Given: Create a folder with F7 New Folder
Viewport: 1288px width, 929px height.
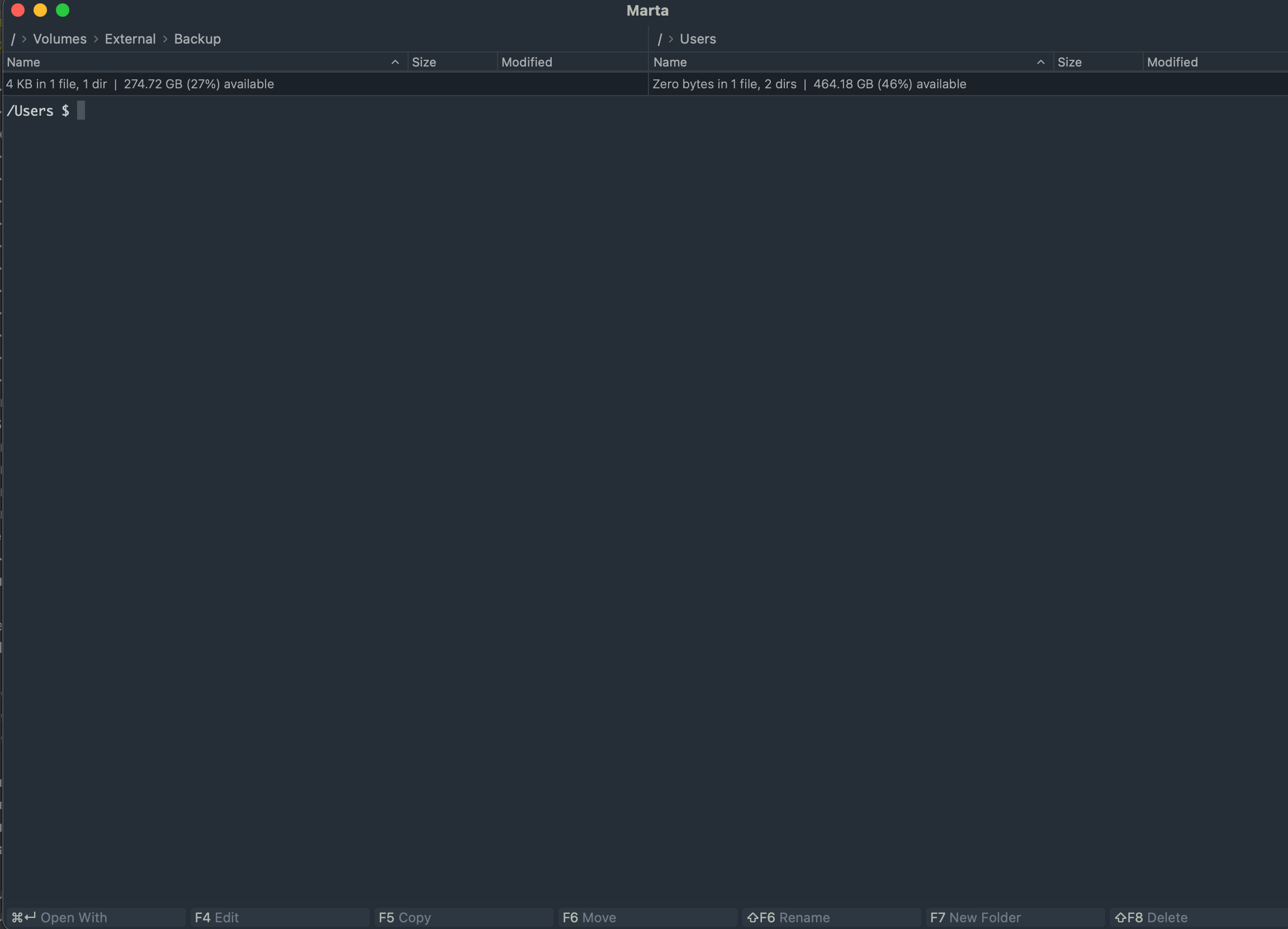Looking at the screenshot, I should coord(974,917).
